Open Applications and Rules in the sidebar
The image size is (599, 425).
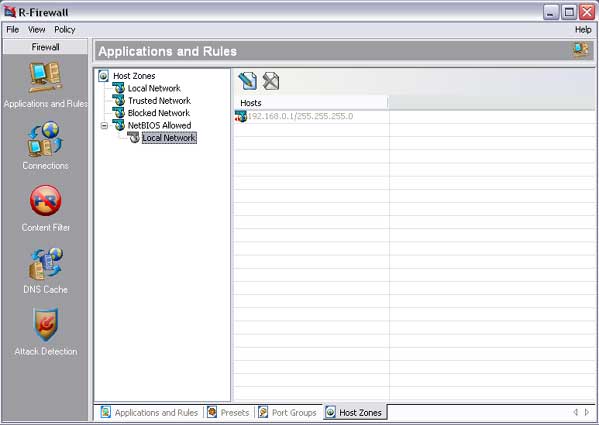tap(45, 78)
